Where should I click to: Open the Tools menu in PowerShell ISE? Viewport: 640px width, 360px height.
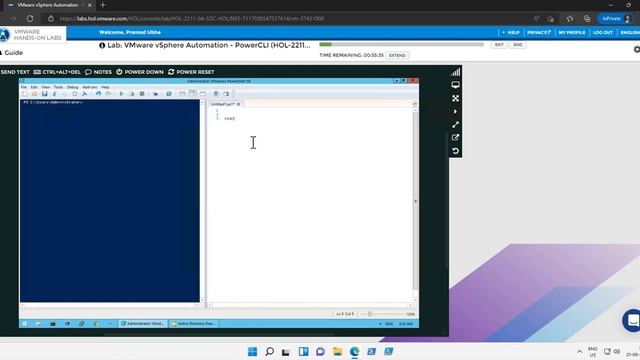tap(58, 87)
